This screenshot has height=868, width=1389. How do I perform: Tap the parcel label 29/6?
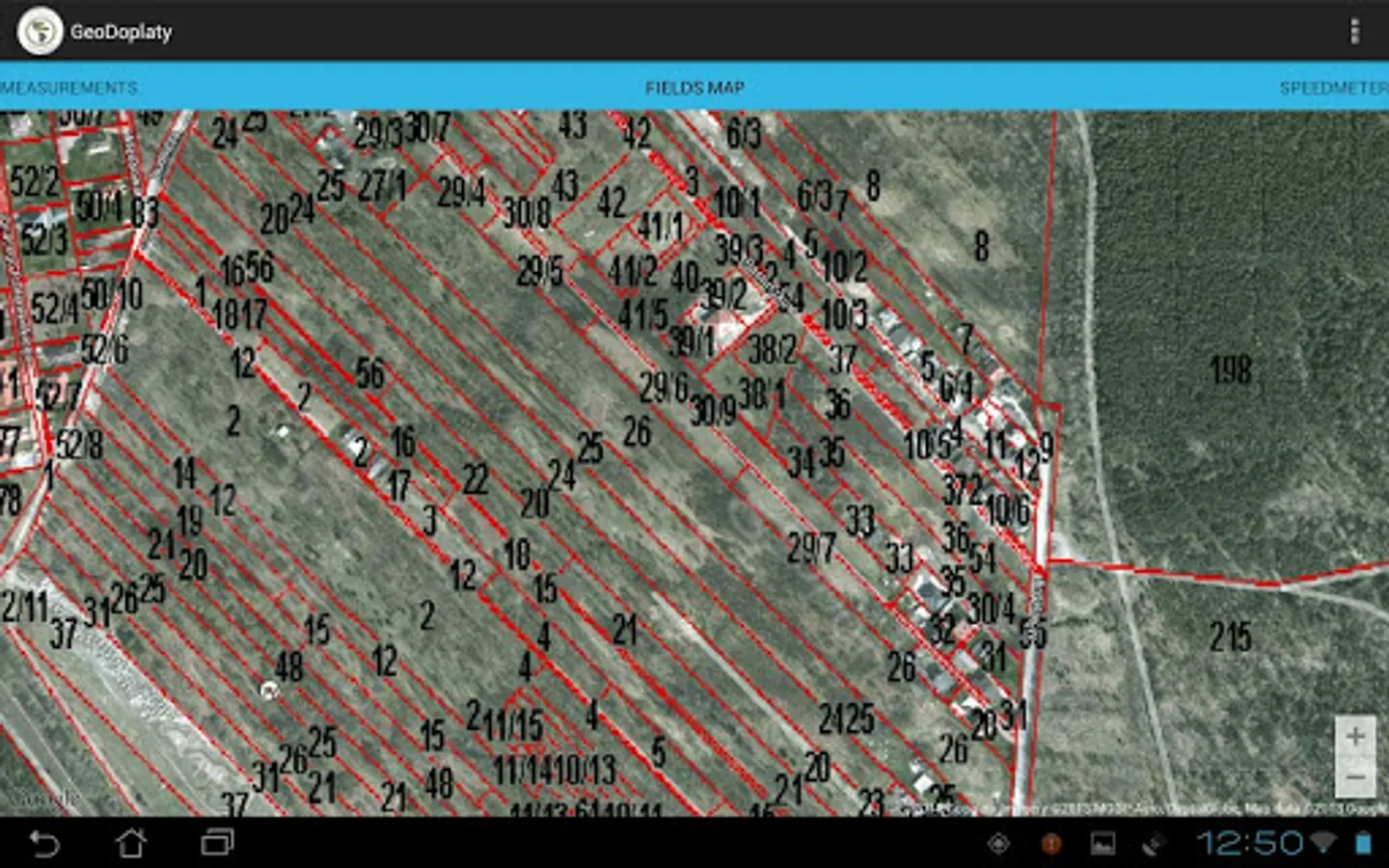(x=665, y=388)
